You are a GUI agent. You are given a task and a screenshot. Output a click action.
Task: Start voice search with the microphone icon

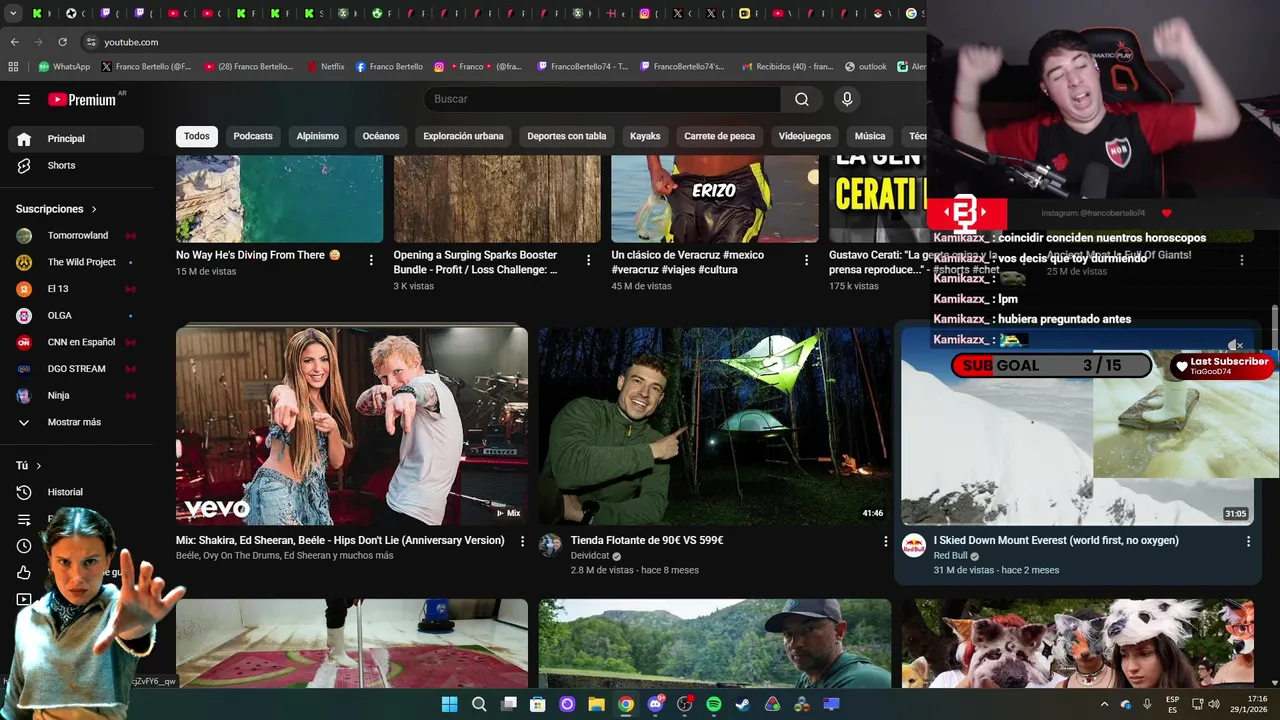pyautogui.click(x=847, y=99)
